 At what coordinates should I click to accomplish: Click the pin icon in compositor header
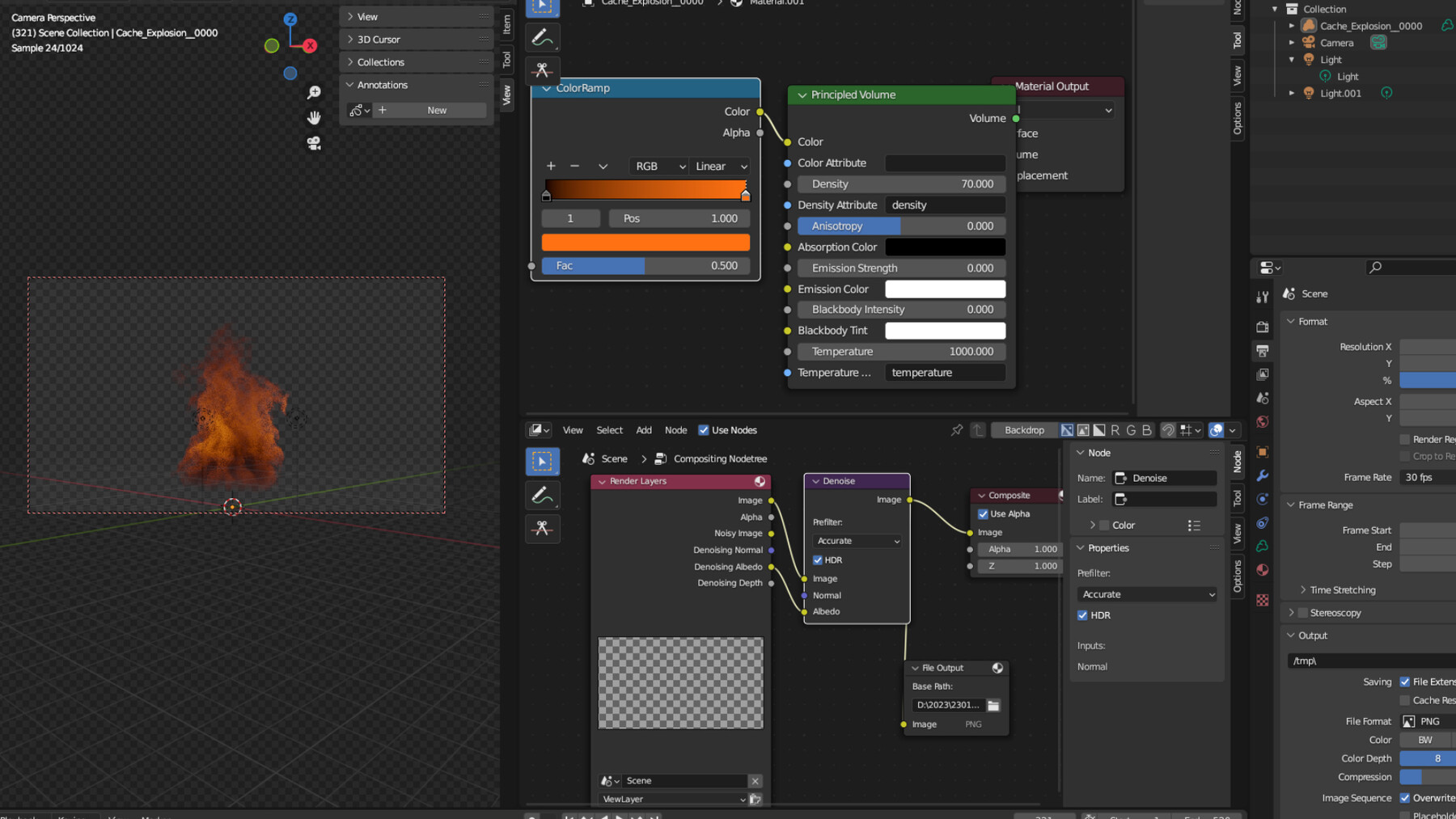click(957, 430)
